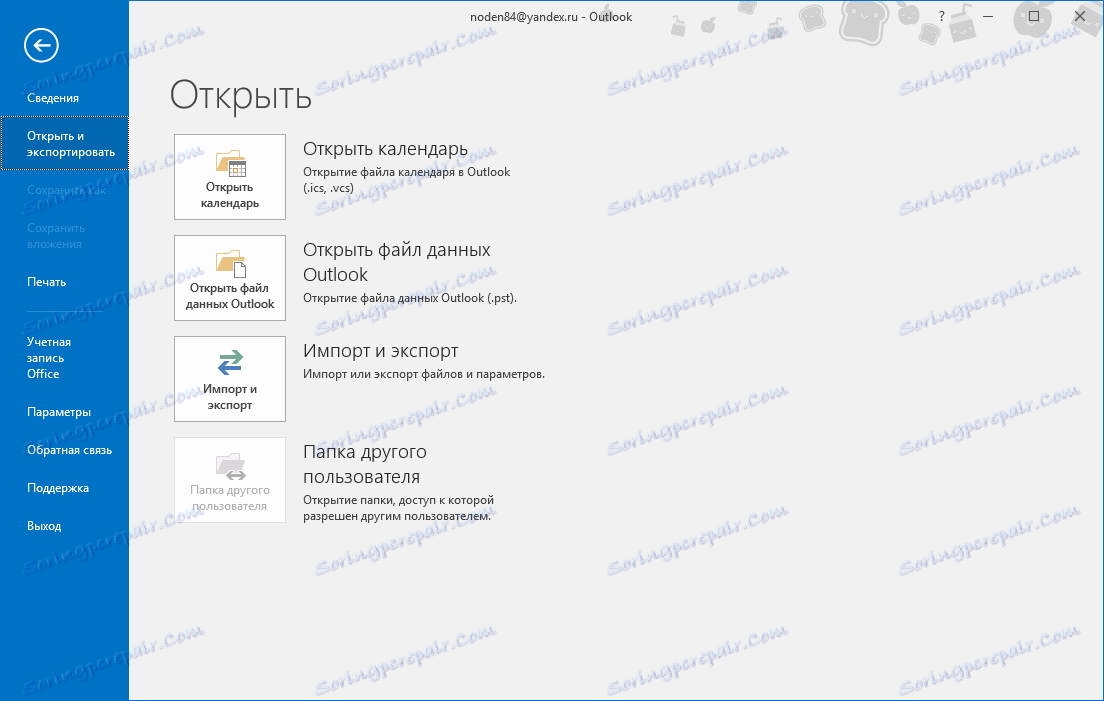Click the Папка другого пользователя folder icon
Image resolution: width=1104 pixels, height=701 pixels.
pyautogui.click(x=229, y=464)
